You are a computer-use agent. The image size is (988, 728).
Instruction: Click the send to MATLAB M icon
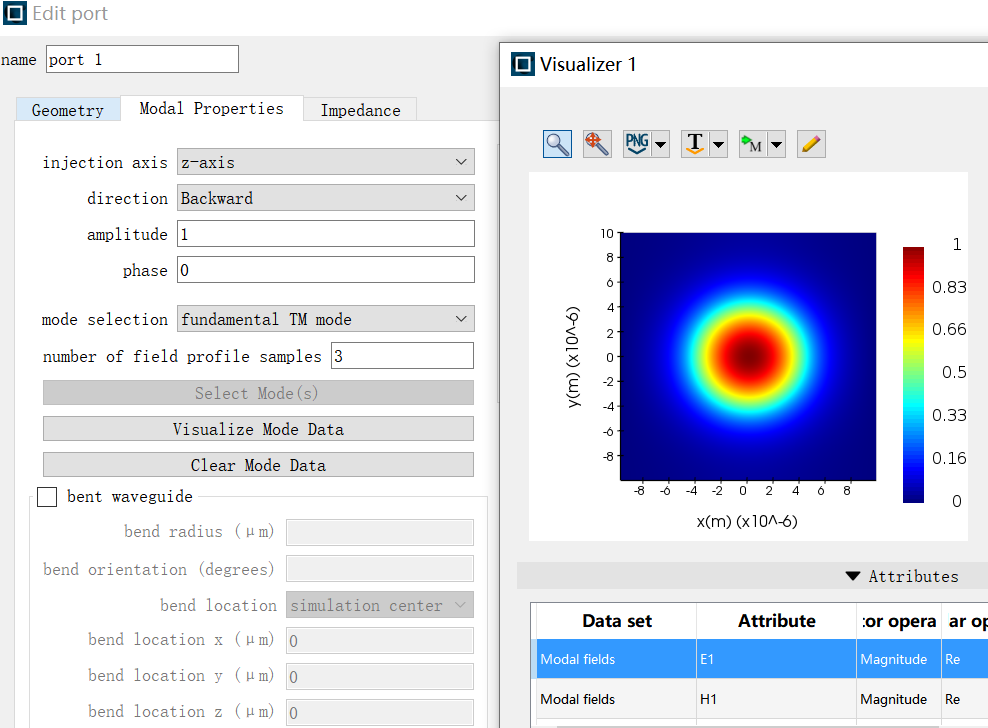752,144
